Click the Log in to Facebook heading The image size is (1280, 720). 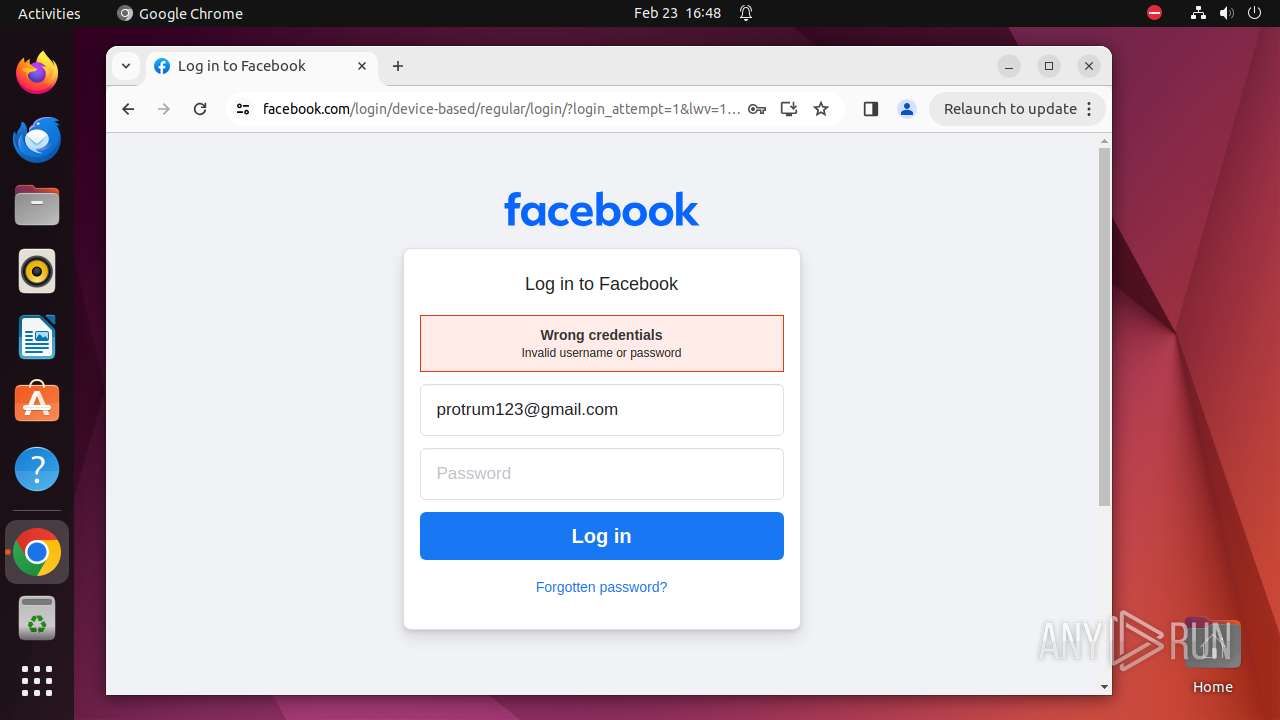601,284
